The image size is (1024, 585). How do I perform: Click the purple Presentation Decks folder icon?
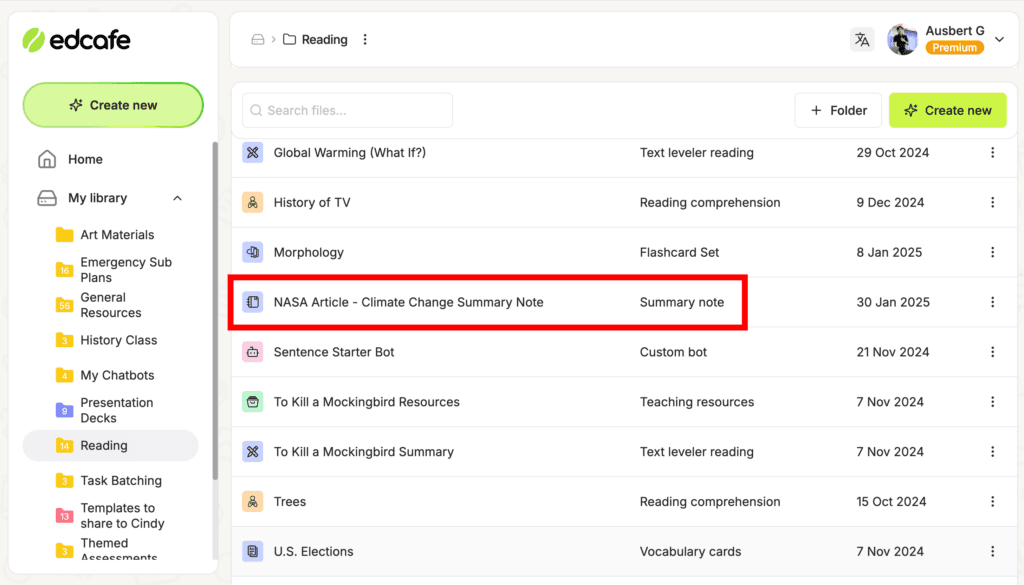[x=64, y=410]
